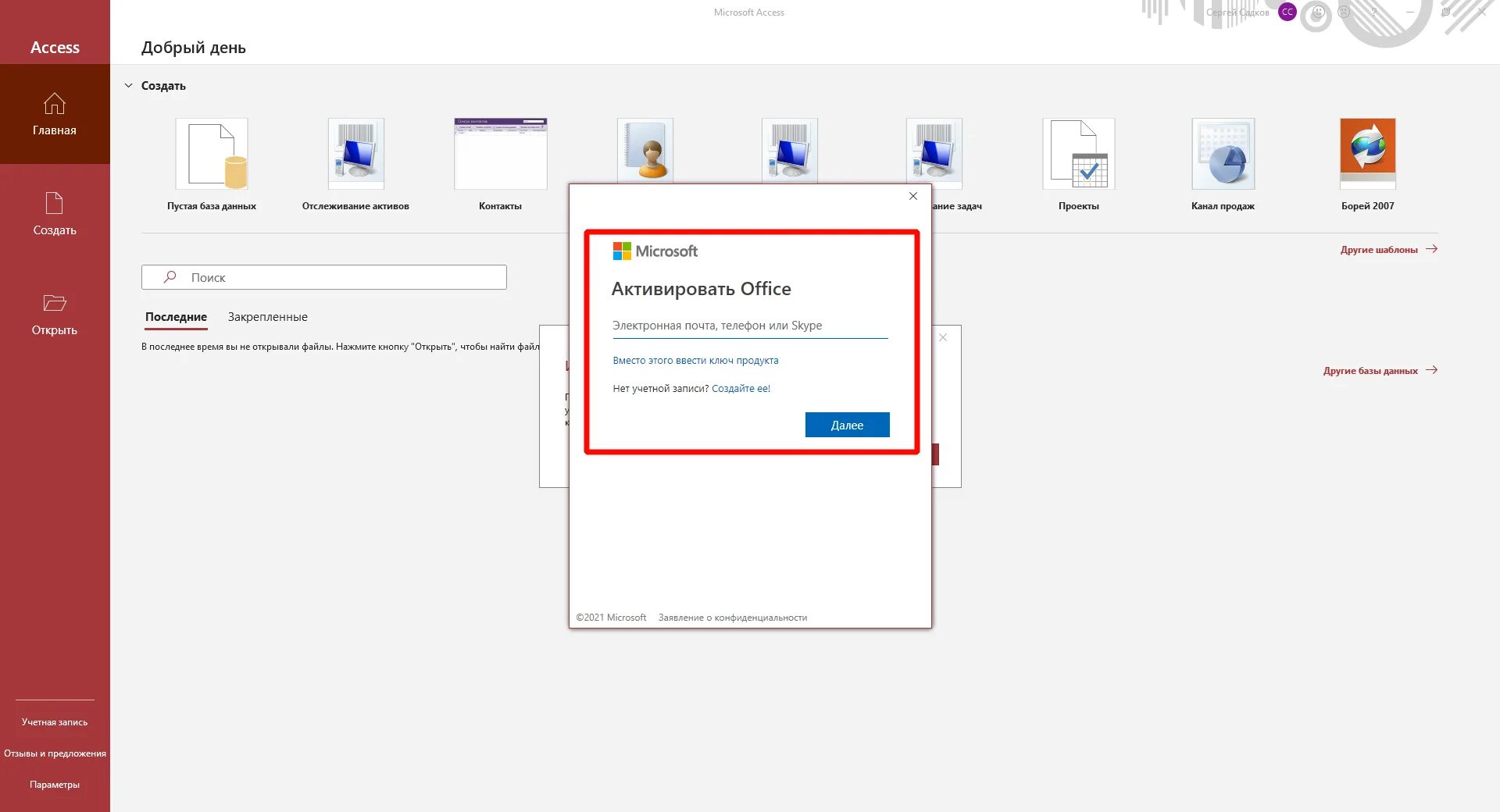Image resolution: width=1500 pixels, height=812 pixels.
Task: Select the address book person template icon
Action: pos(645,150)
